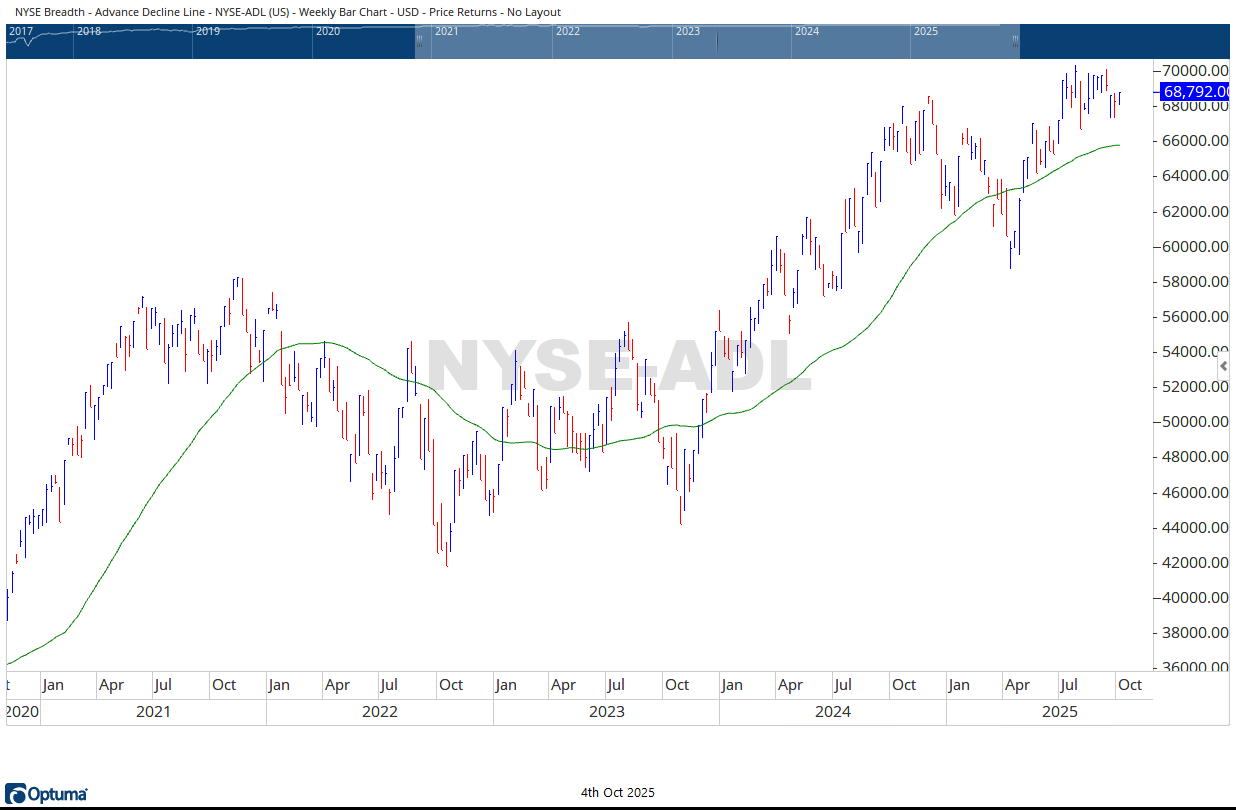The width and height of the screenshot is (1236, 810).
Task: Select the 2021 section of the top year navigator
Action: tap(490, 41)
